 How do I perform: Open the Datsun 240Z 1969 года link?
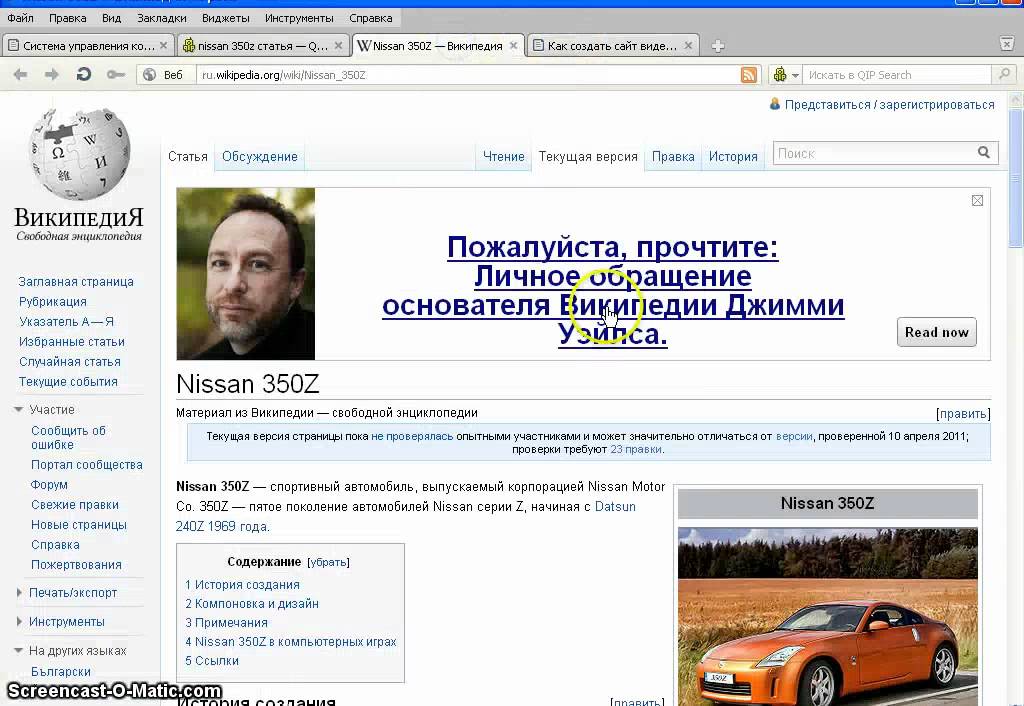(x=406, y=517)
